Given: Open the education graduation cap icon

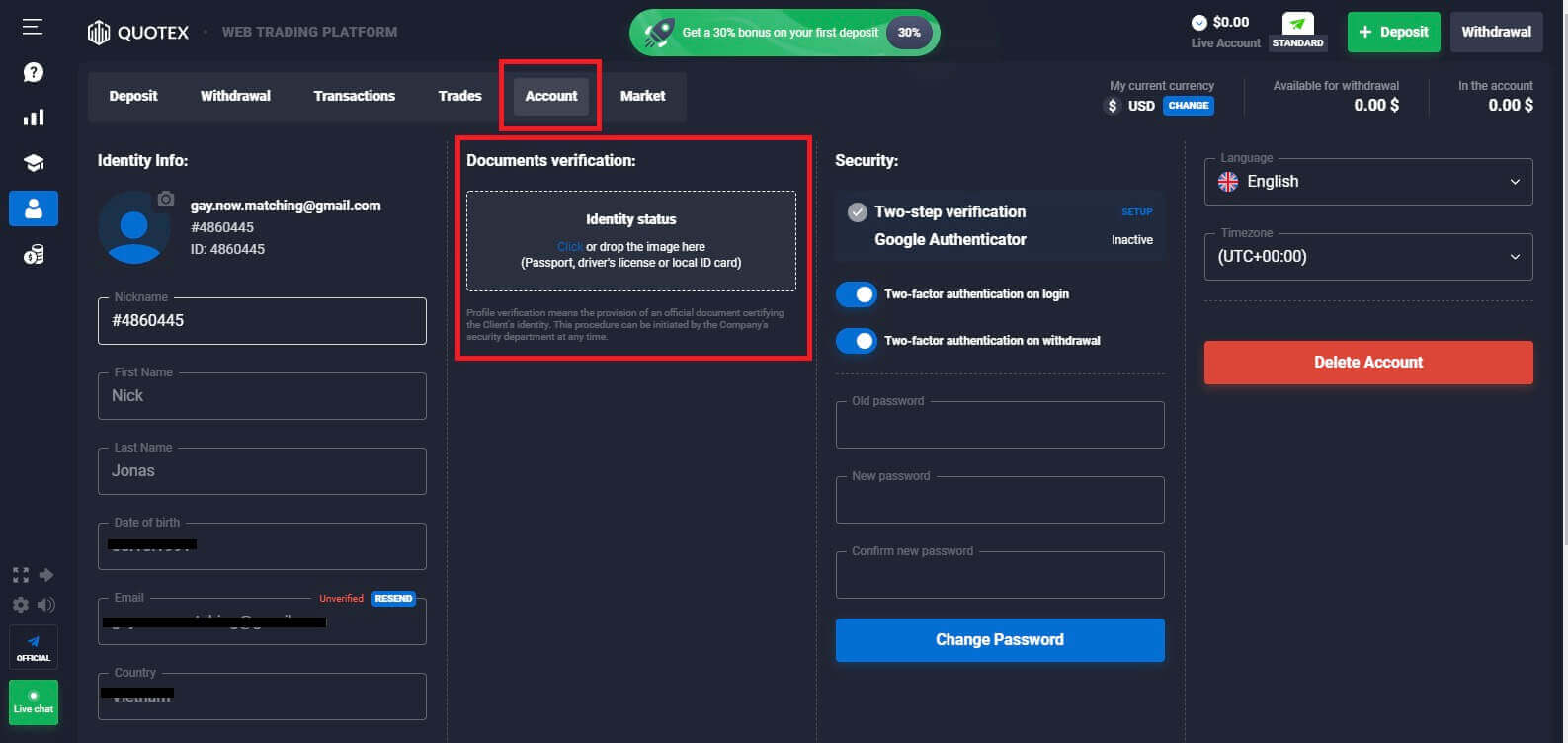Looking at the screenshot, I should [x=34, y=163].
